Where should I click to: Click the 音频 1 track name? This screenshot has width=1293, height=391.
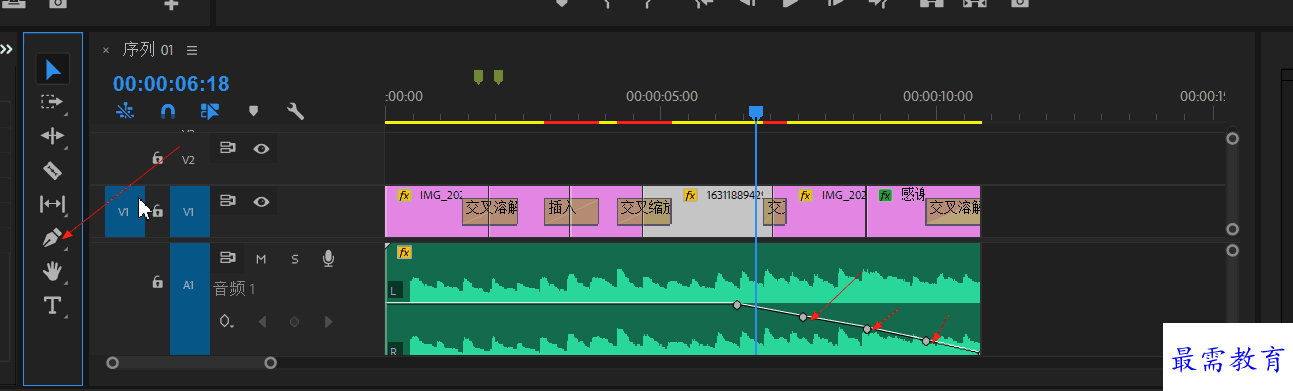click(x=235, y=289)
